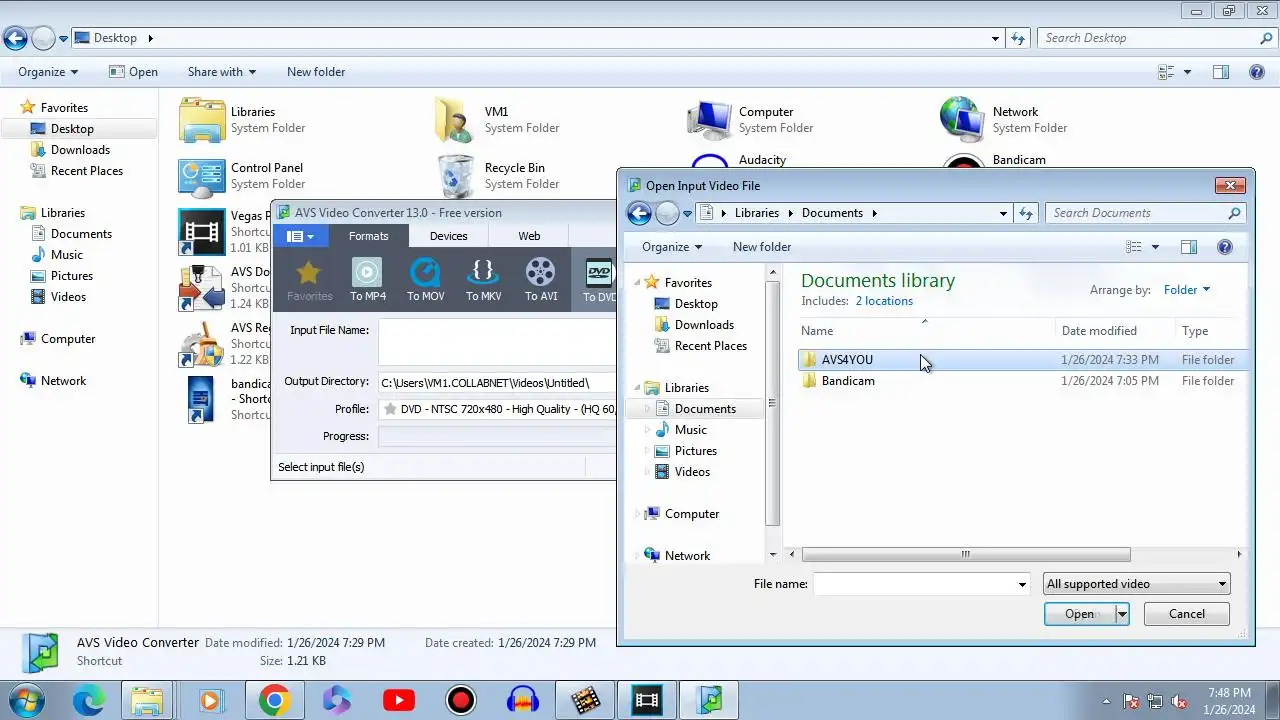
Task: Open the All supported video filter dropdown
Action: coord(1136,584)
